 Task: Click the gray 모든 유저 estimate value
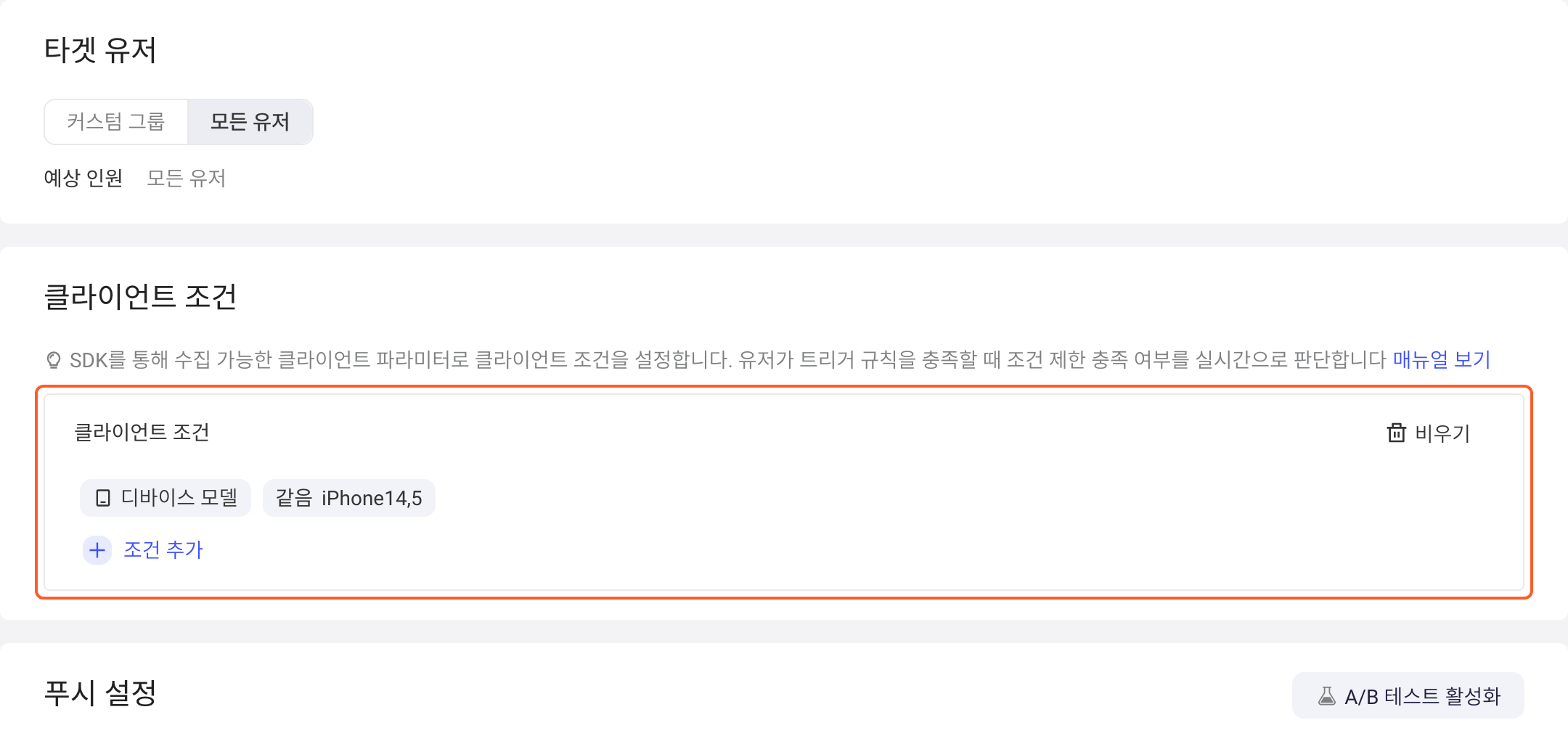click(187, 178)
